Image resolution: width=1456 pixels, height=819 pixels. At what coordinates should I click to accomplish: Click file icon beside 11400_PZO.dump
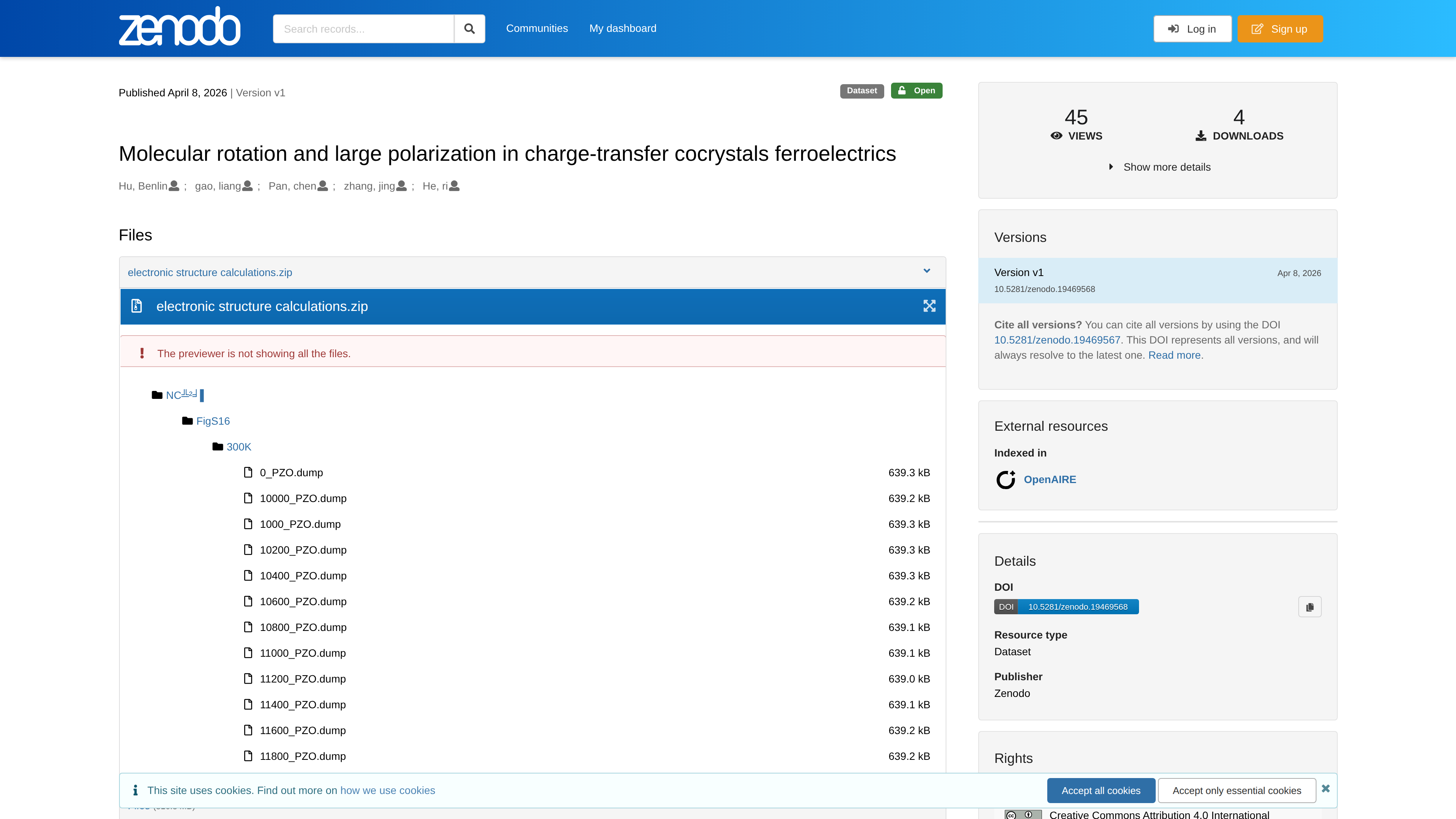(248, 704)
